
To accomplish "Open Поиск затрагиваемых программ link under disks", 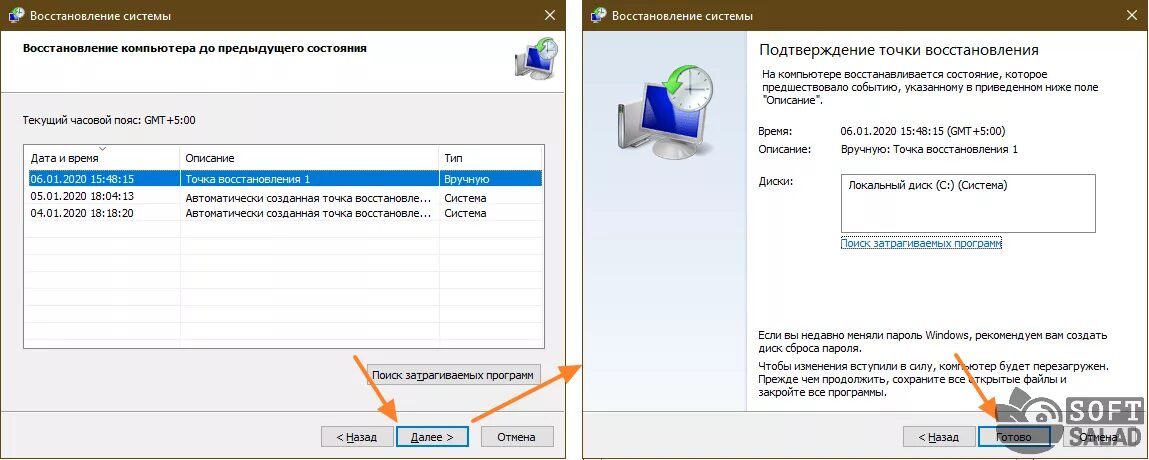I will (921, 243).
